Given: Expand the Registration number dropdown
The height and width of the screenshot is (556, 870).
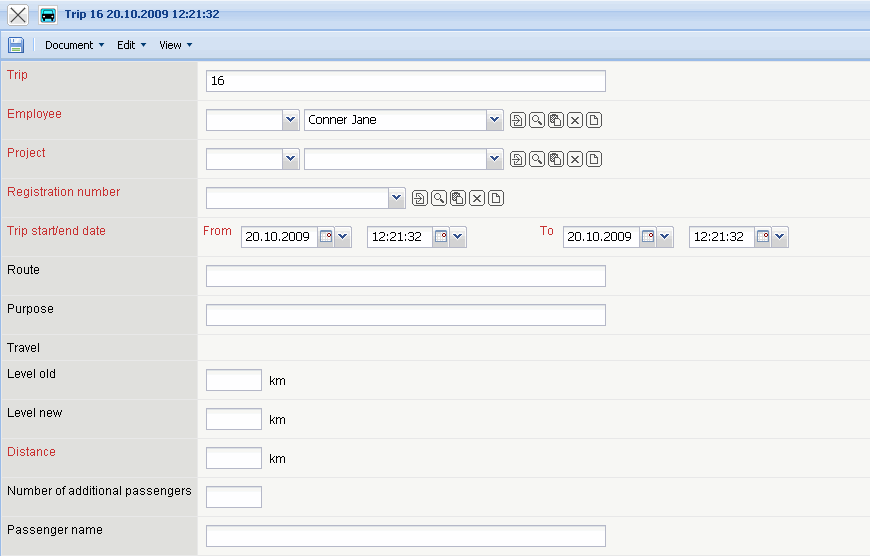Looking at the screenshot, I should (396, 198).
